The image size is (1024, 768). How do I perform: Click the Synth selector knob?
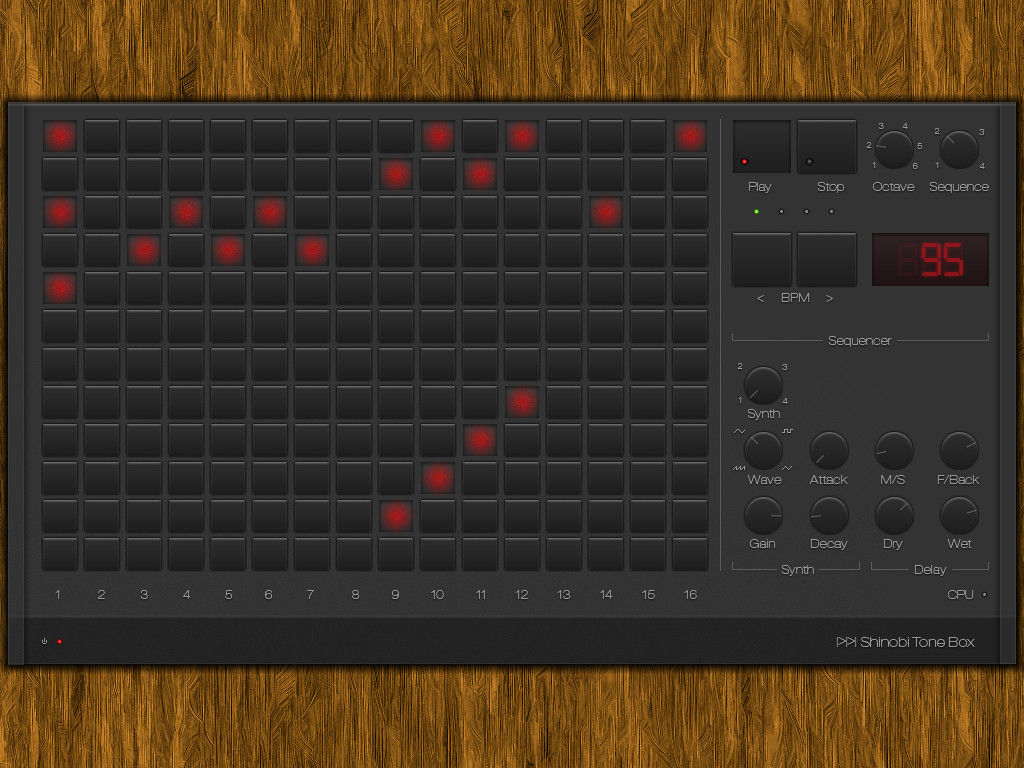(x=763, y=385)
